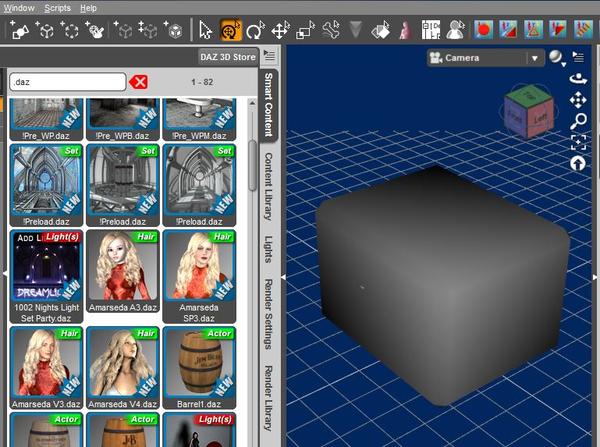
Task: Click the create icon with dashed circle
Action: pos(70,30)
